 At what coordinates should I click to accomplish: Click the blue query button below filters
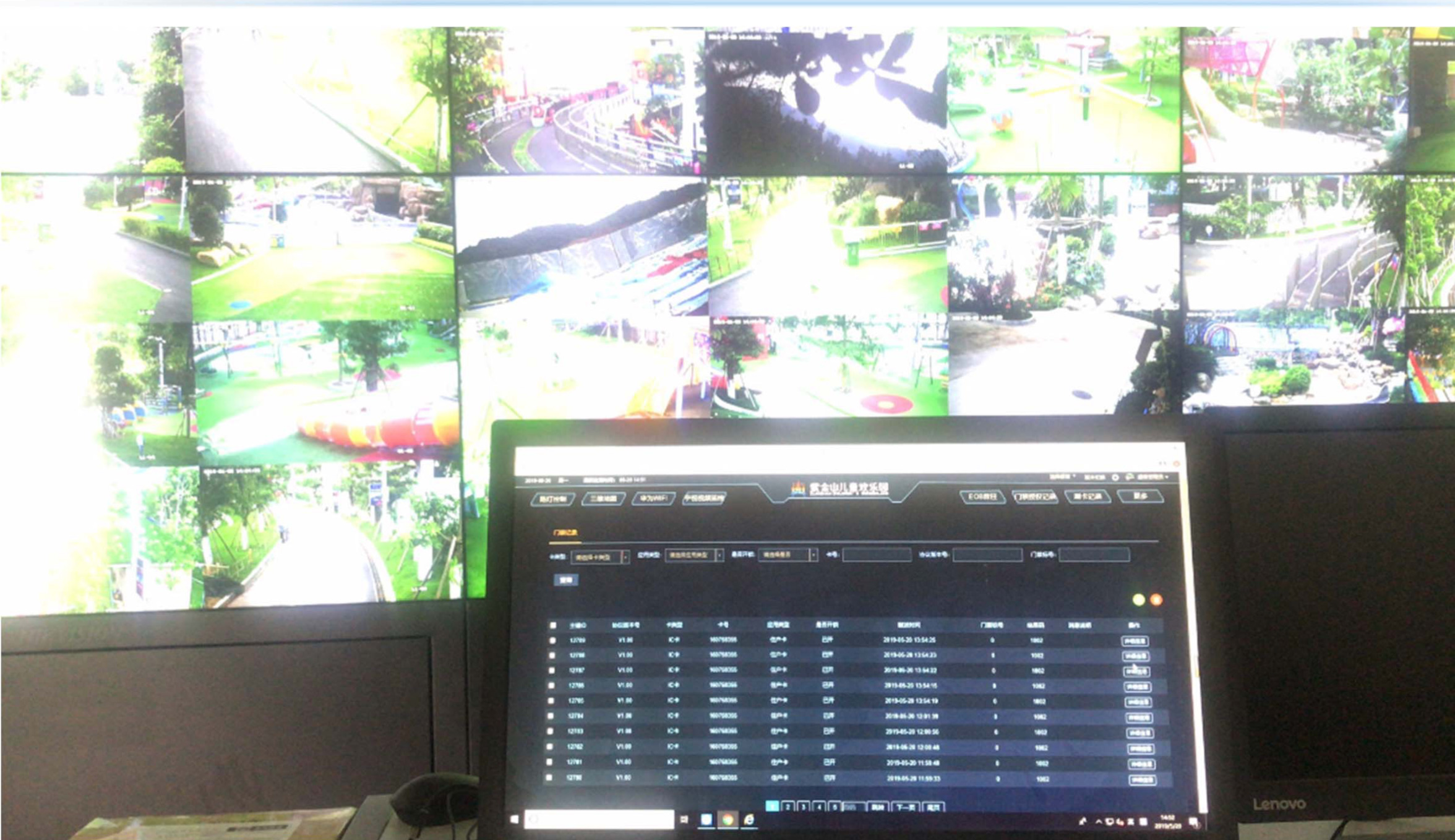tap(565, 580)
